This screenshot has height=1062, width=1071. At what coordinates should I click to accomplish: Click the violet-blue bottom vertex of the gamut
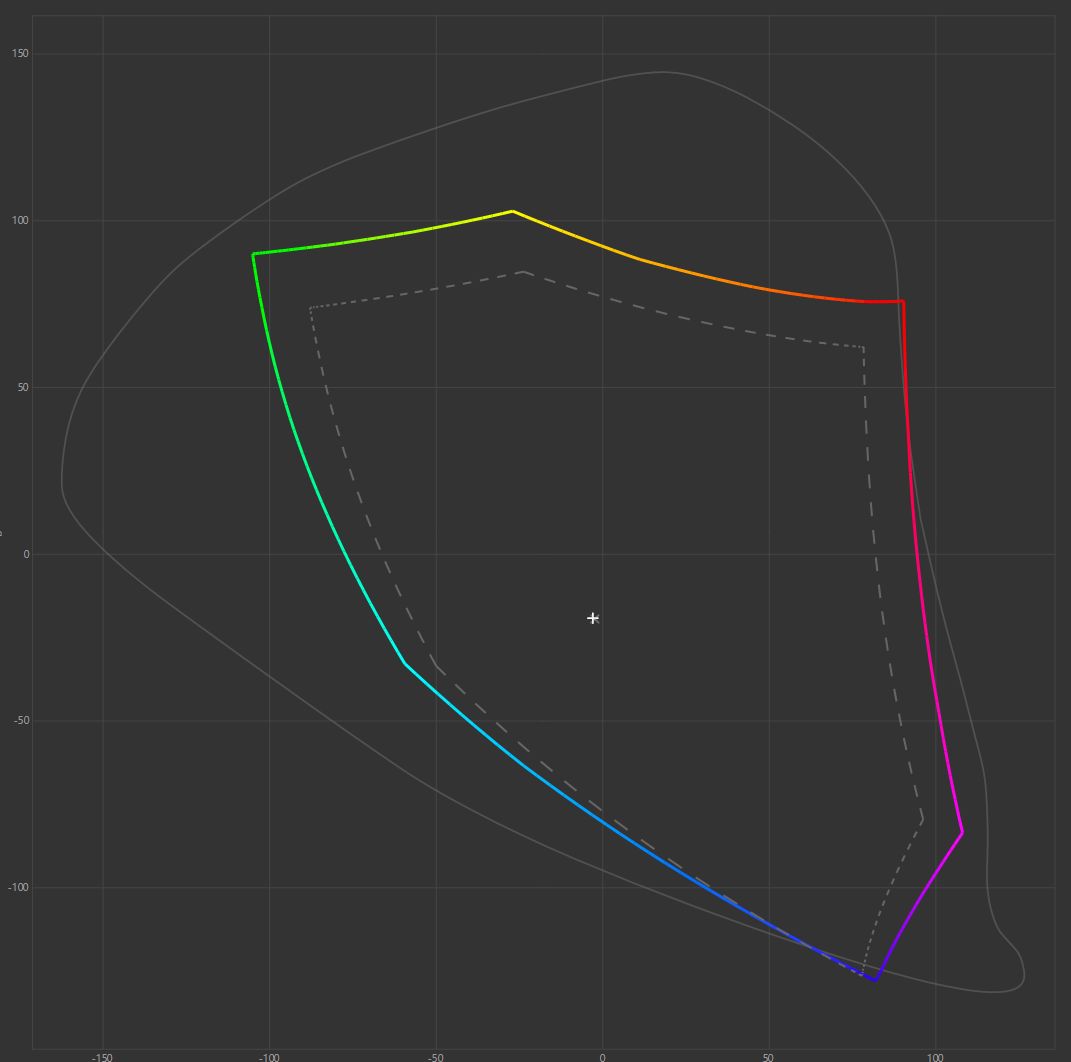point(875,980)
